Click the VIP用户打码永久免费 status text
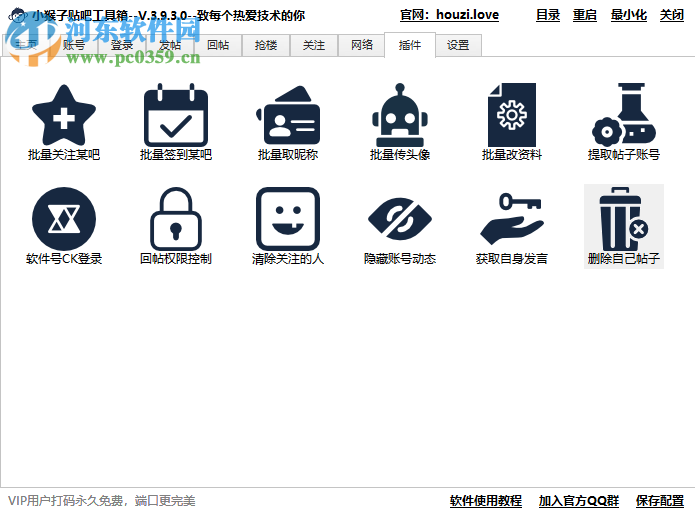 [102, 501]
